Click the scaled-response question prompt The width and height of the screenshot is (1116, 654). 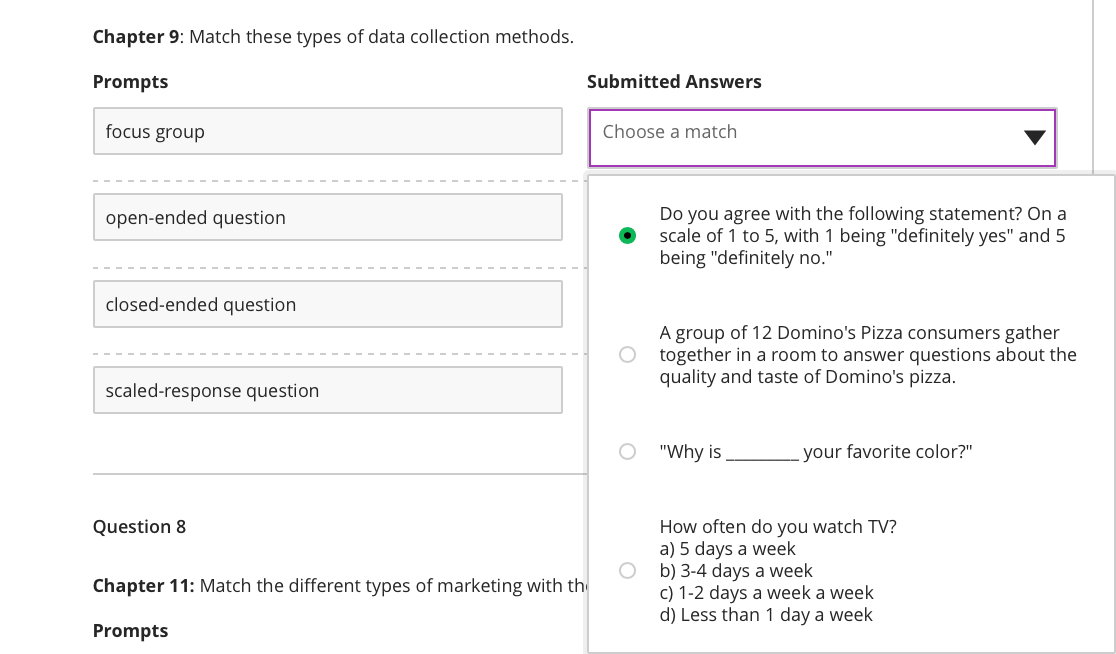[327, 390]
